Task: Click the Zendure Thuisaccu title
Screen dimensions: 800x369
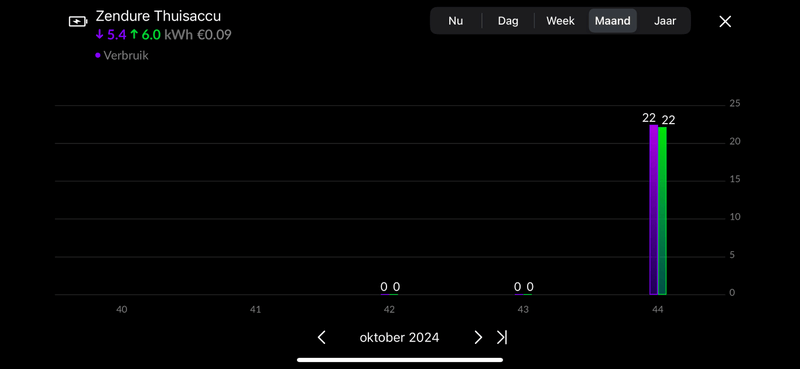Action: click(x=158, y=16)
